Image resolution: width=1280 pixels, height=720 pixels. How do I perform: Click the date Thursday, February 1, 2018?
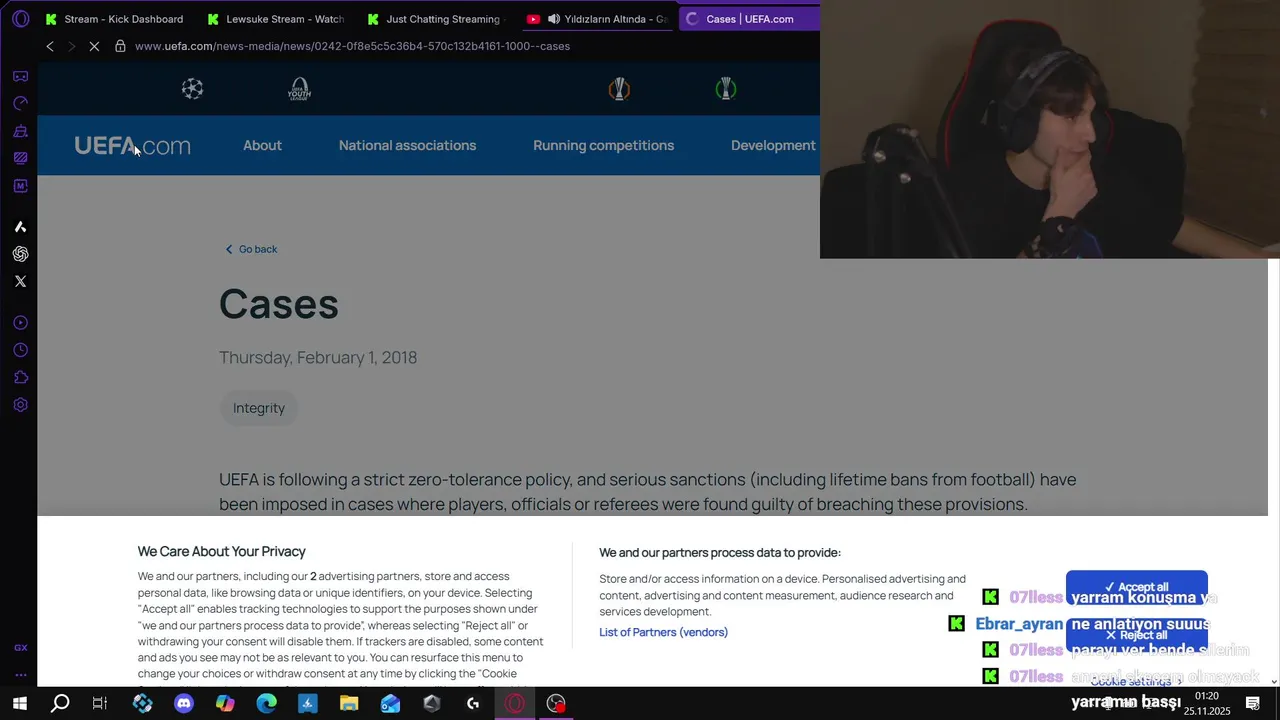pyautogui.click(x=318, y=357)
